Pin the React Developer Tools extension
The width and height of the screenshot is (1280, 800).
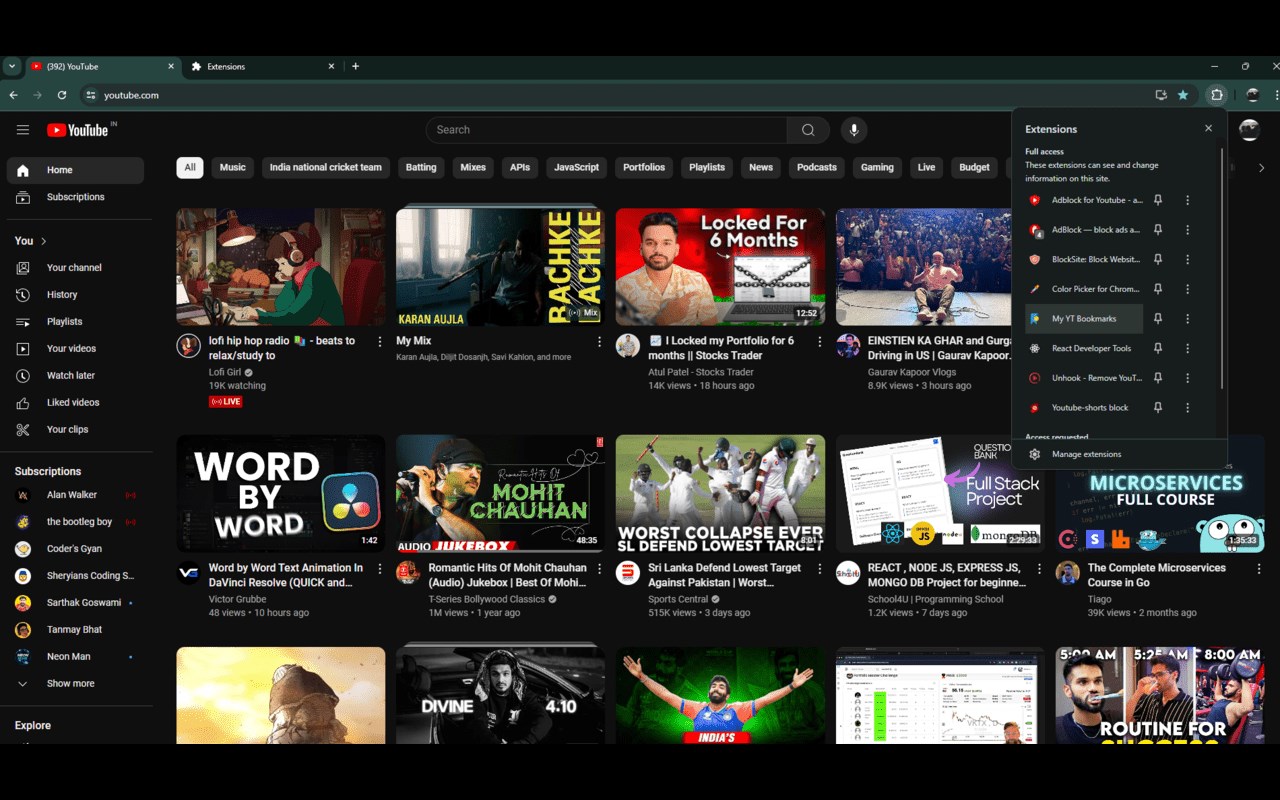1158,349
